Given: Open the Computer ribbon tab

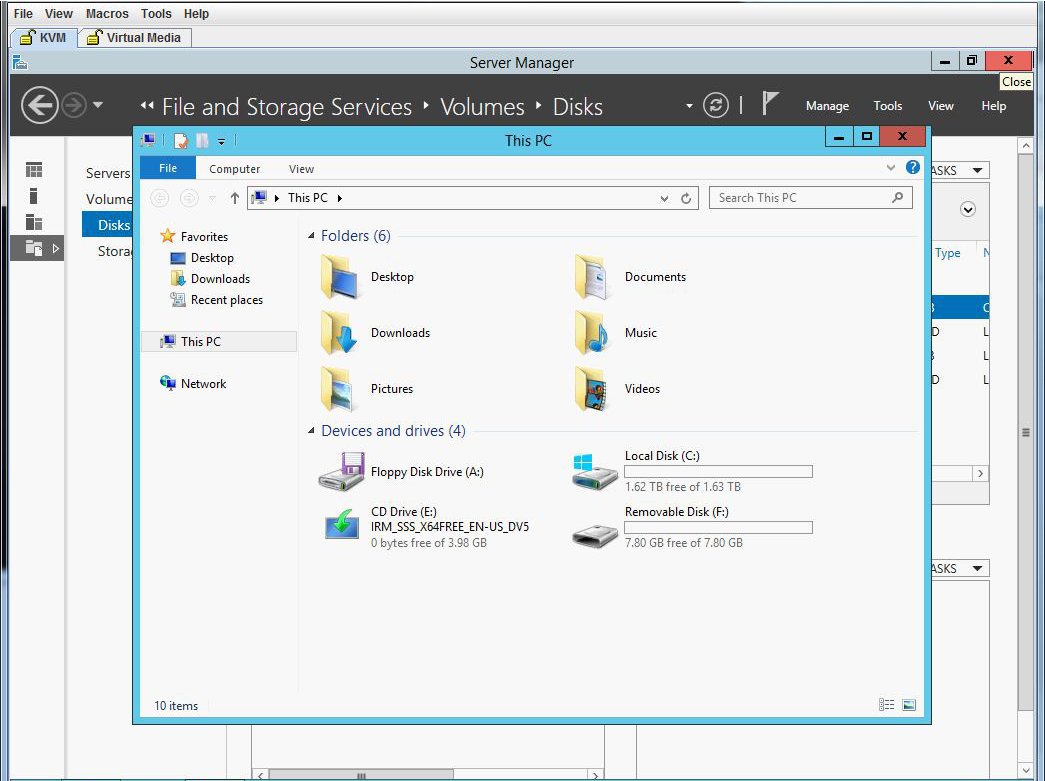Looking at the screenshot, I should [235, 169].
